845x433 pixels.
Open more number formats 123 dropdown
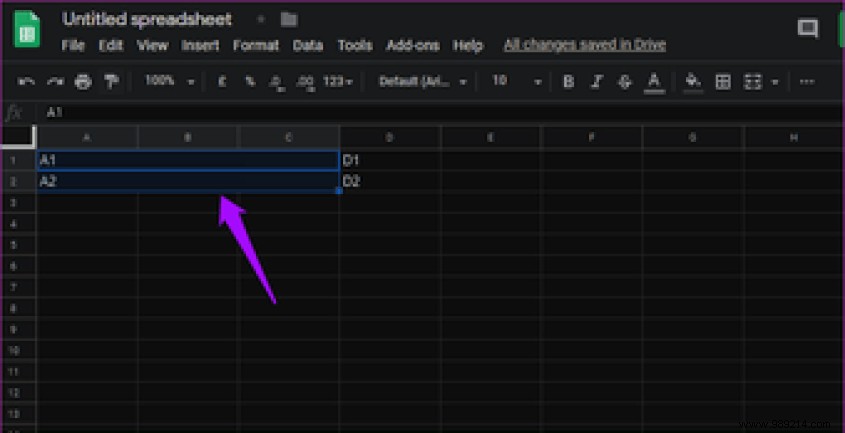[x=338, y=81]
